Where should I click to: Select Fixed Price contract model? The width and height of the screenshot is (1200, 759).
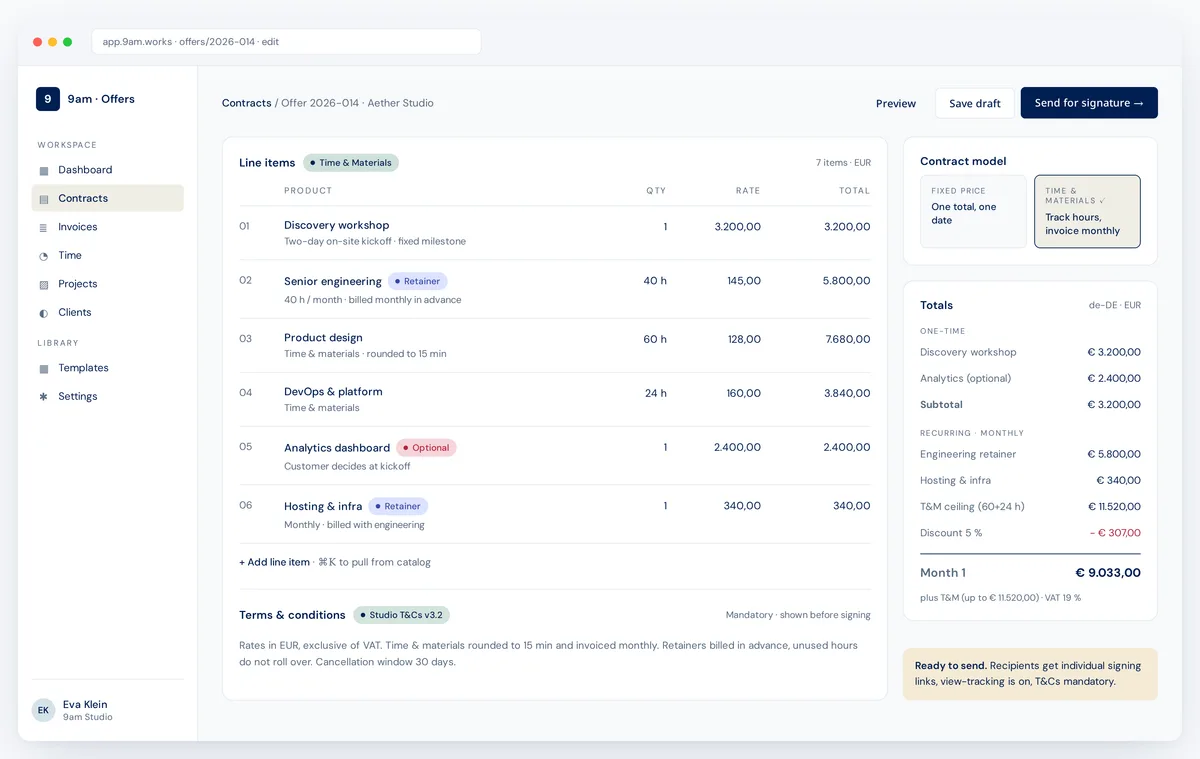[973, 211]
